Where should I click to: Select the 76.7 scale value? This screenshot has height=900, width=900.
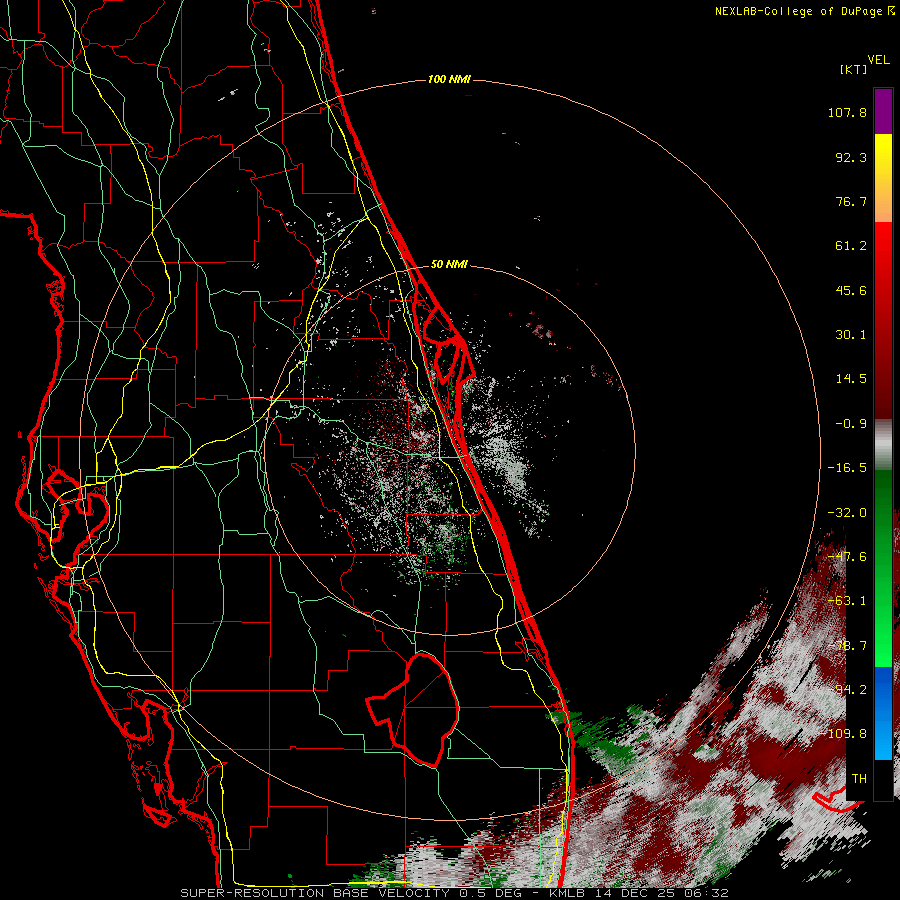click(851, 201)
